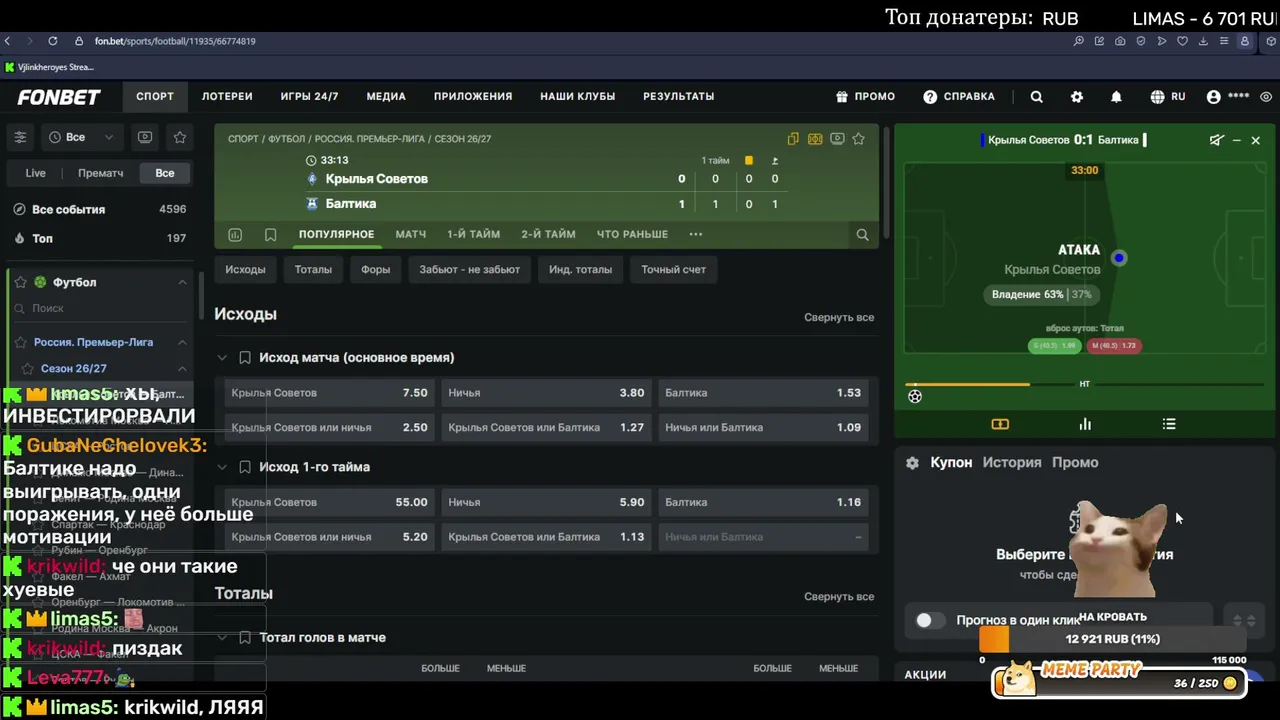Collapse the Сезон 26/27 list
Screen dimensions: 1280x720
[x=182, y=369]
